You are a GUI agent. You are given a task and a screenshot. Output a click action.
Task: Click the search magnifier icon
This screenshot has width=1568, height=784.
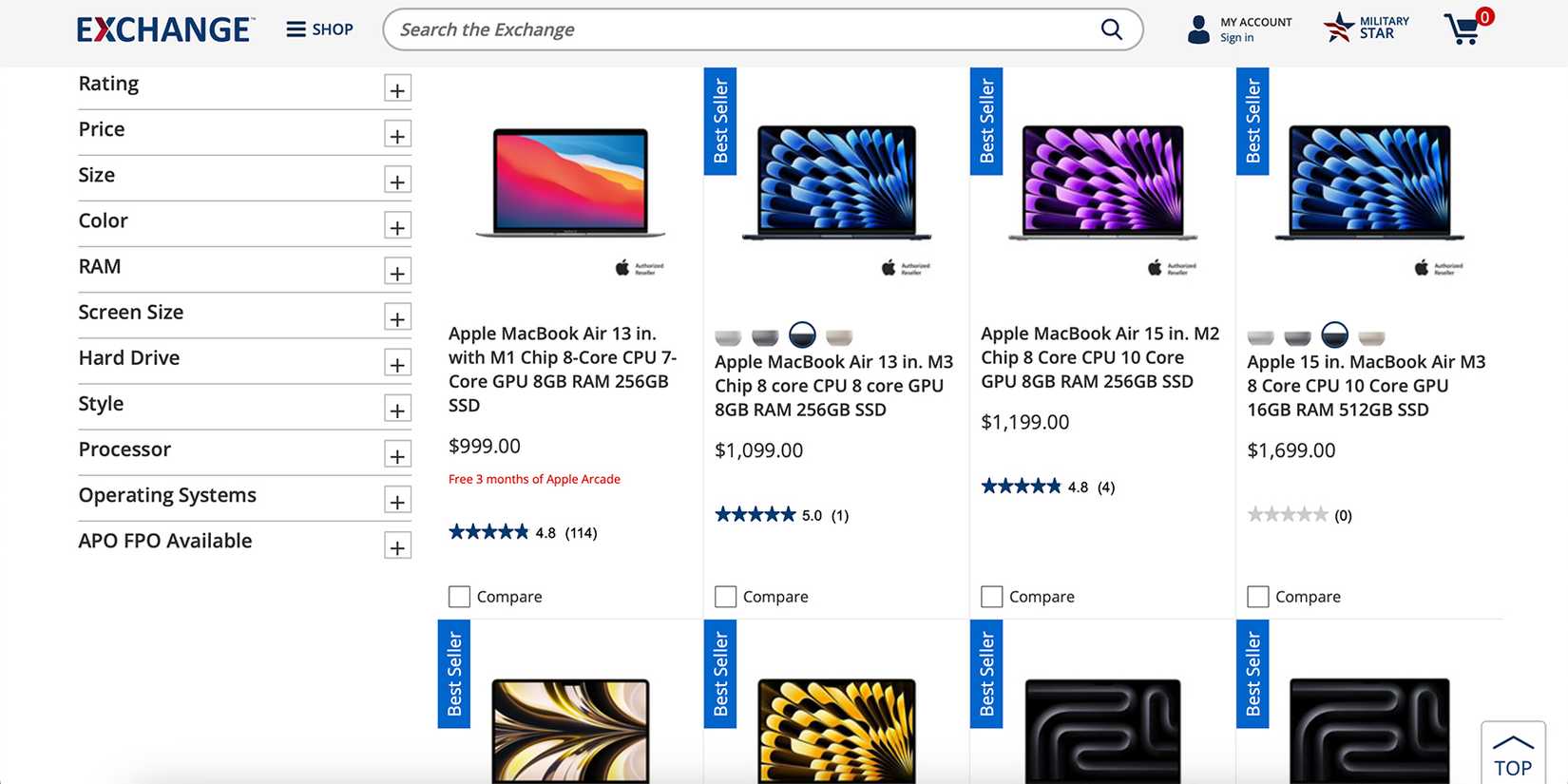[x=1111, y=29]
